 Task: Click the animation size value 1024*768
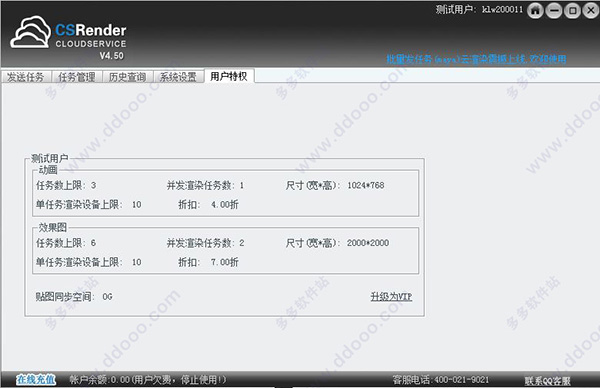click(x=366, y=186)
